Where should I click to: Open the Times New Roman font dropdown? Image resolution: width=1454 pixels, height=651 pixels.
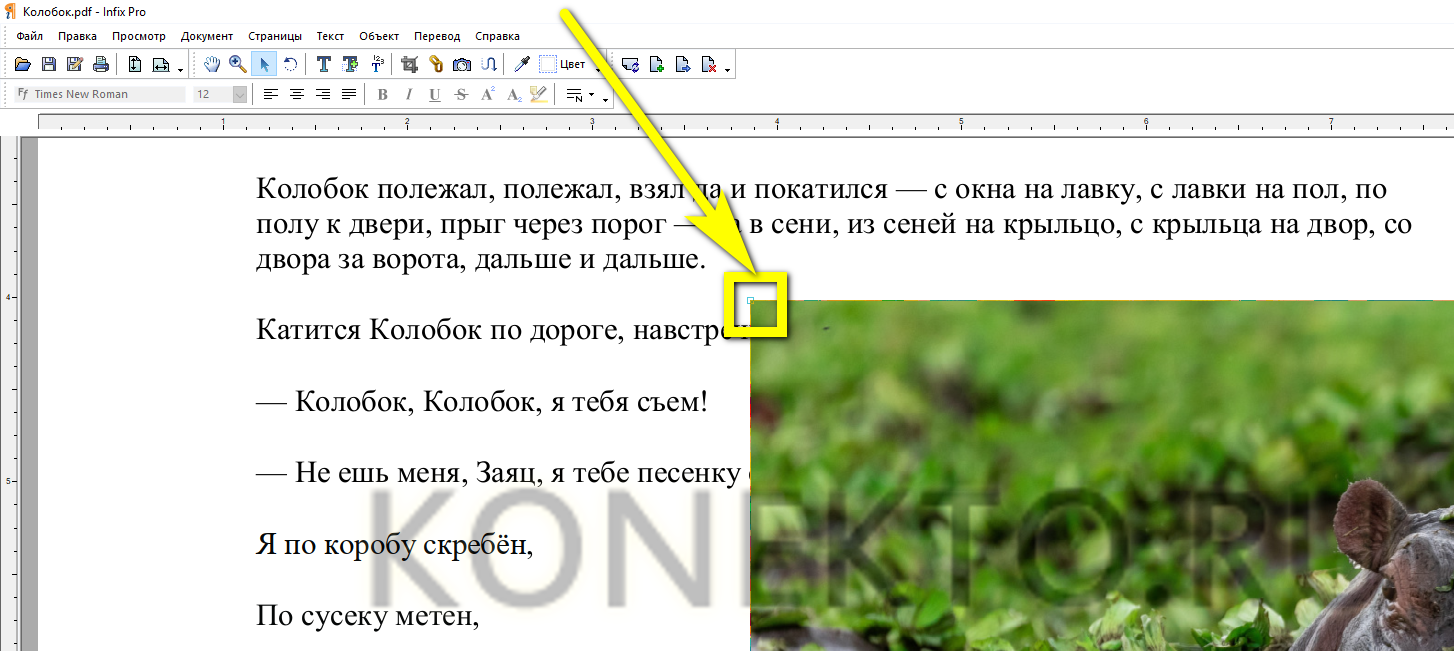point(100,94)
